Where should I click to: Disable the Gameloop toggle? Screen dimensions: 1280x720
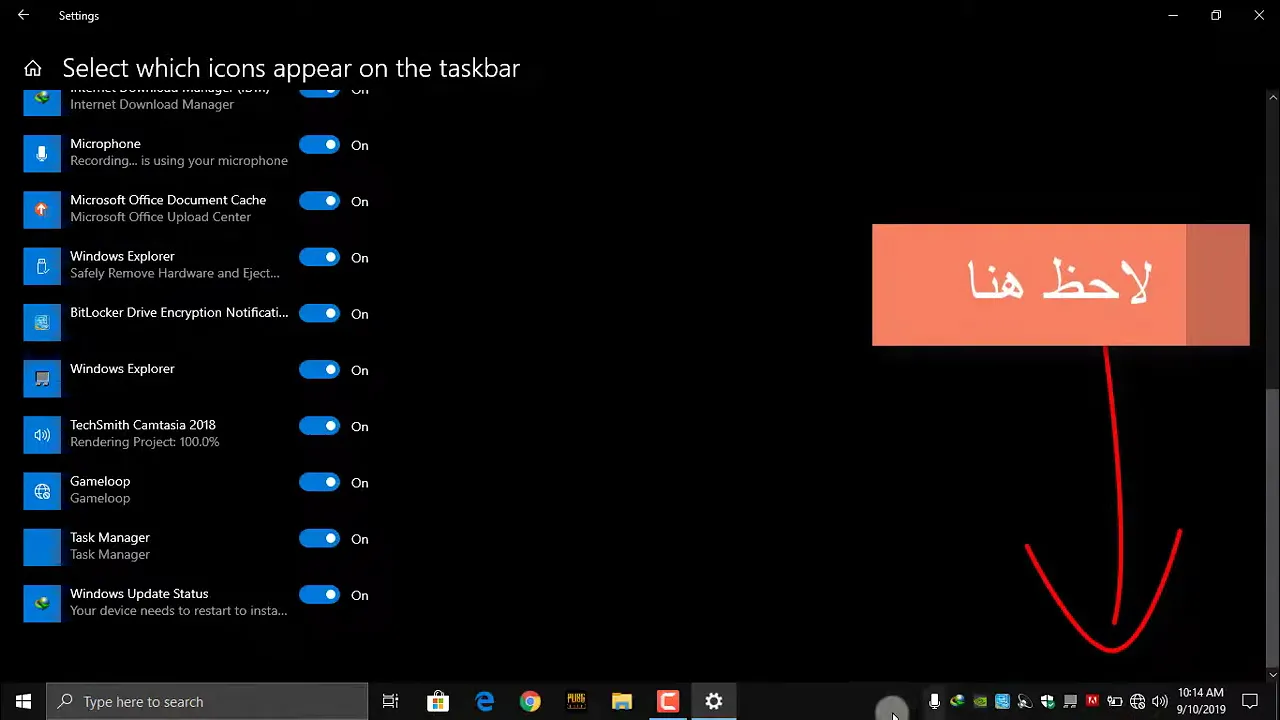pos(319,482)
